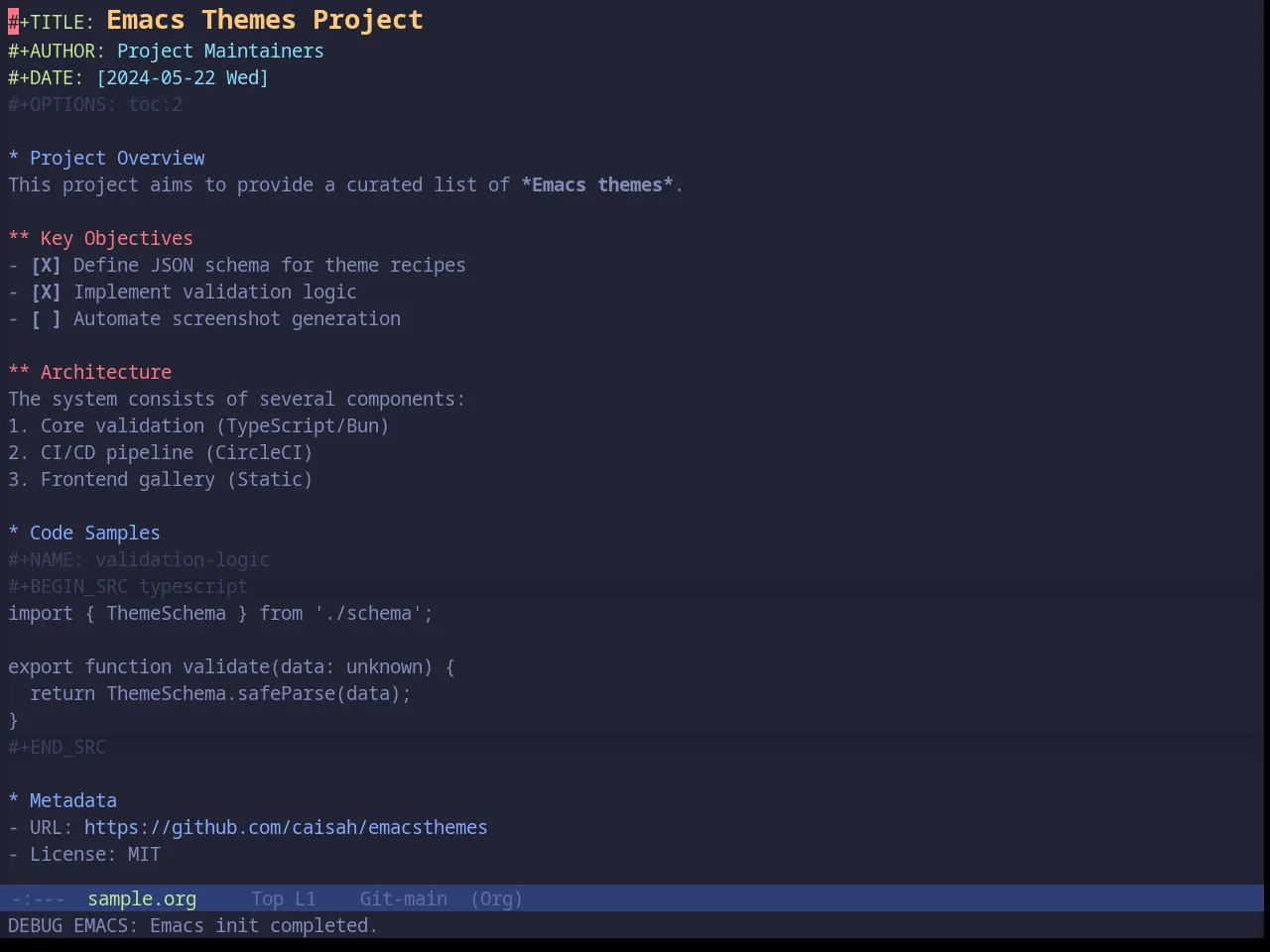Click the '-:---' buffer status flags
1270x952 pixels.
(x=38, y=898)
